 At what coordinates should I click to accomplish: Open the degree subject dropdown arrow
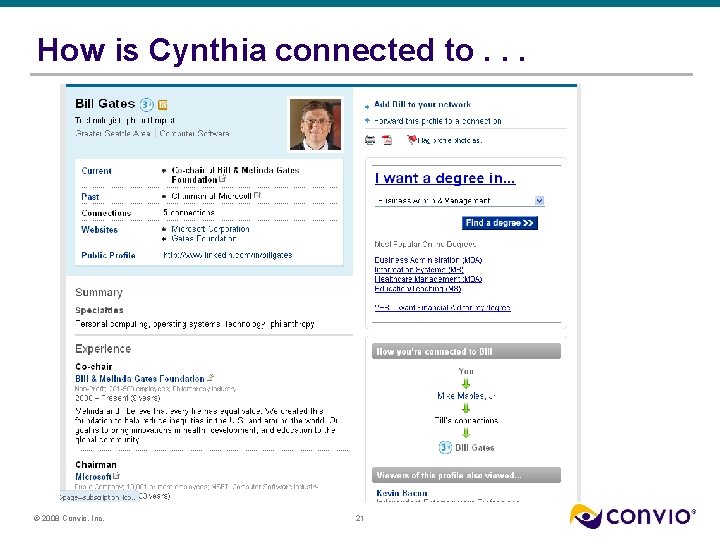539,201
